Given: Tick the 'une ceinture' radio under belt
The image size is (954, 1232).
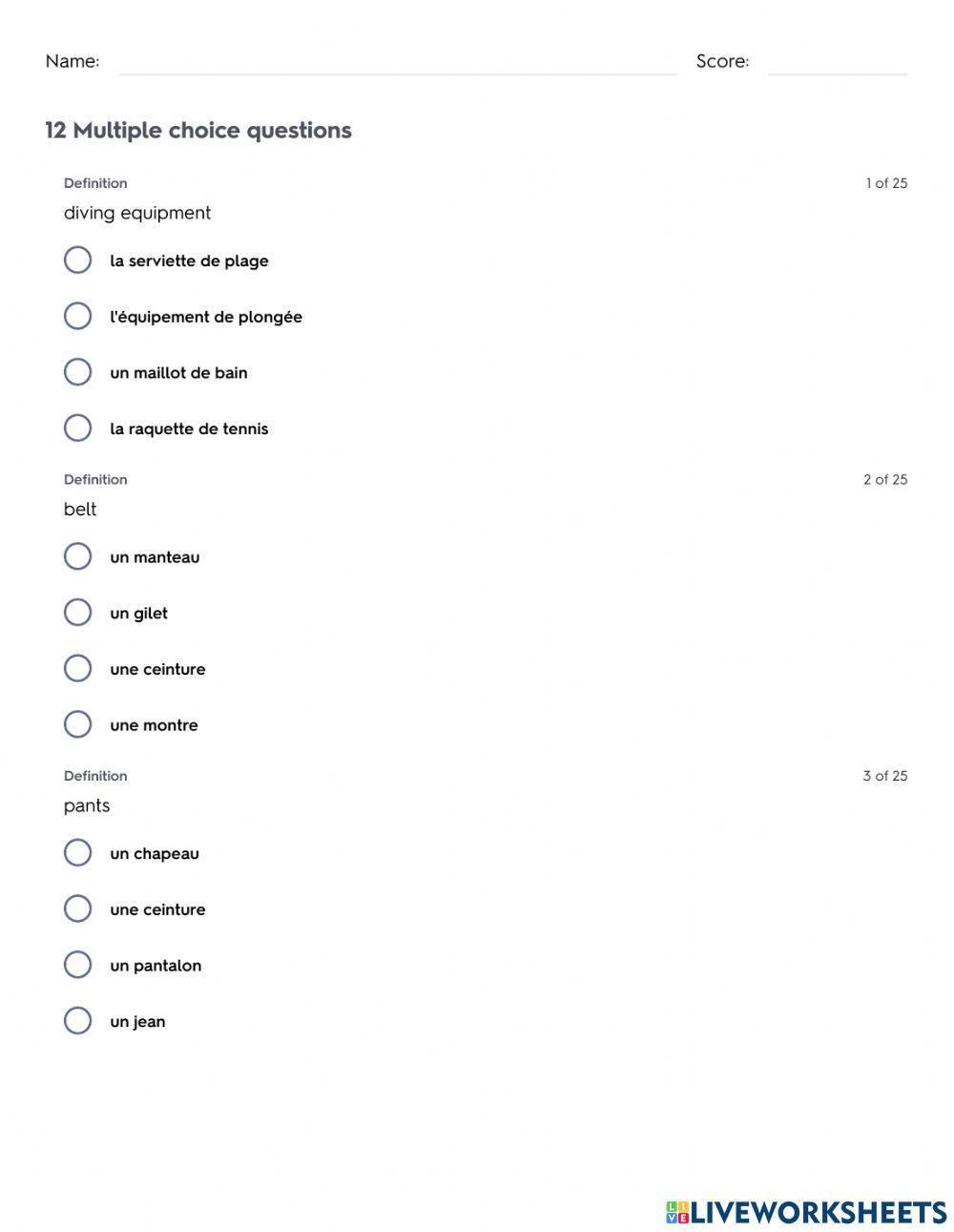Looking at the screenshot, I should click(77, 669).
